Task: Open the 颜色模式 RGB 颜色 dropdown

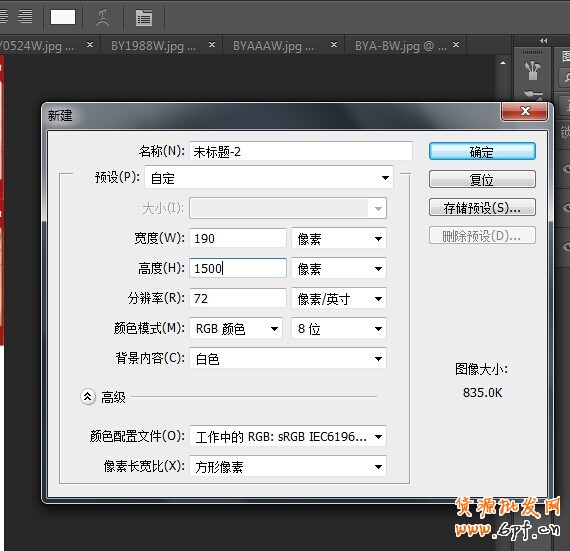Action: pos(236,329)
